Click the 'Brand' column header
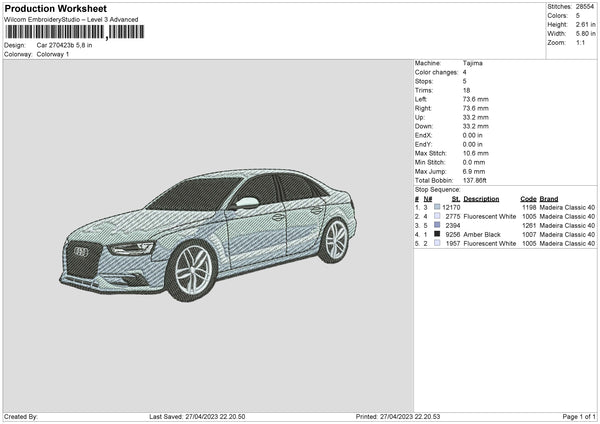600x424 pixels. pos(549,199)
